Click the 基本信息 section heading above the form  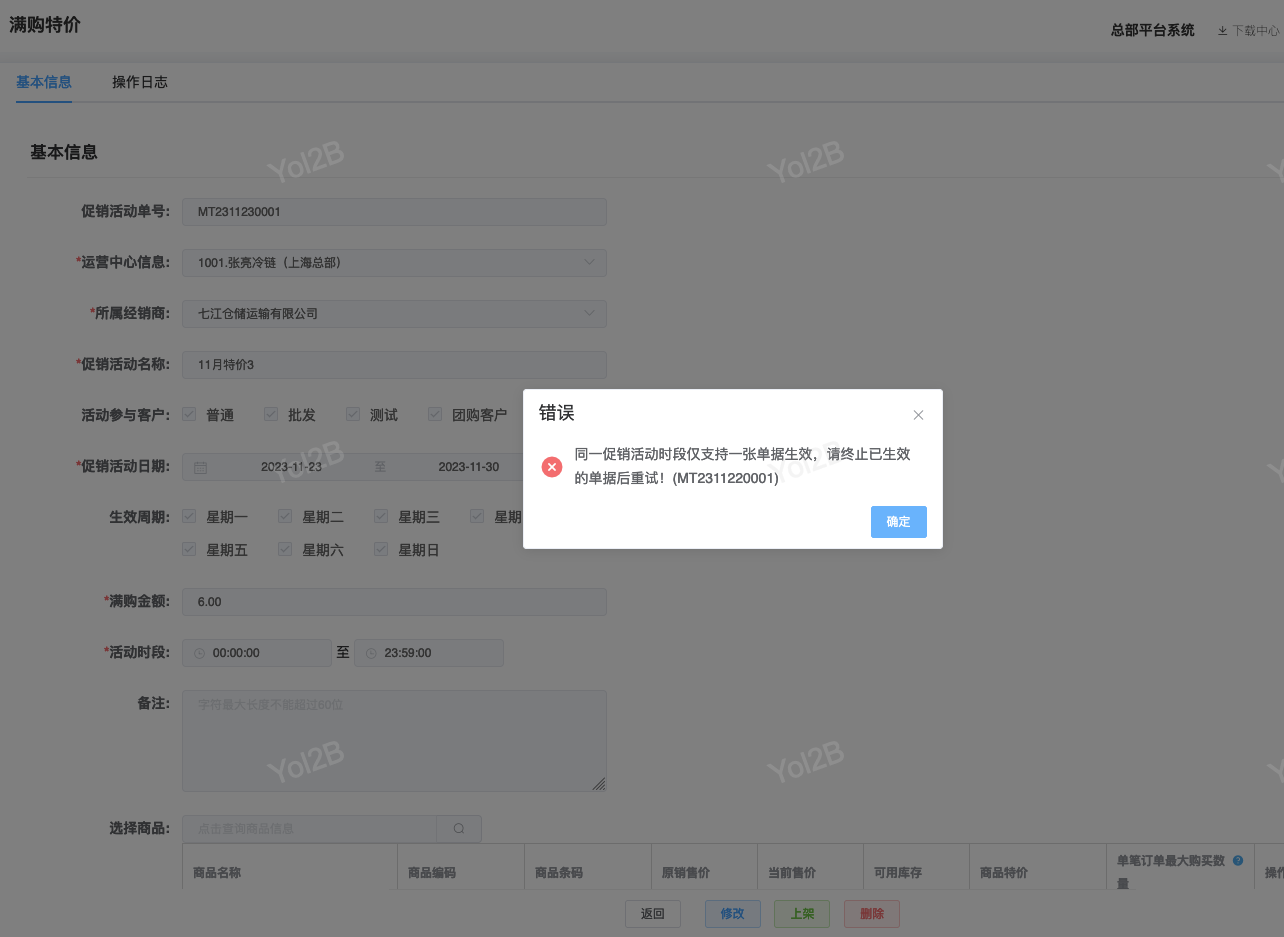(x=64, y=152)
